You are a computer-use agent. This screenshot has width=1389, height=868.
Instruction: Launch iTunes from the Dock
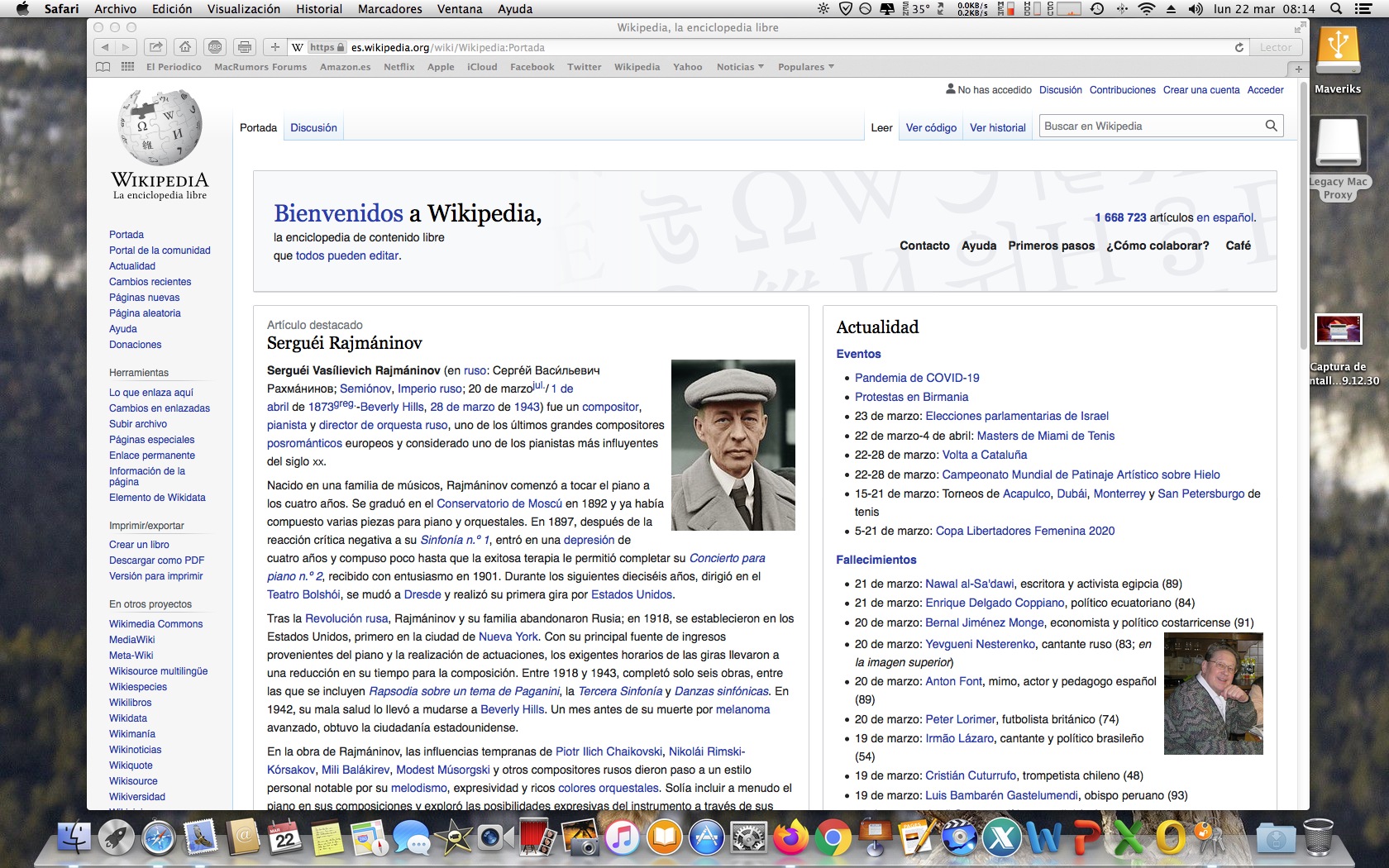tap(623, 838)
